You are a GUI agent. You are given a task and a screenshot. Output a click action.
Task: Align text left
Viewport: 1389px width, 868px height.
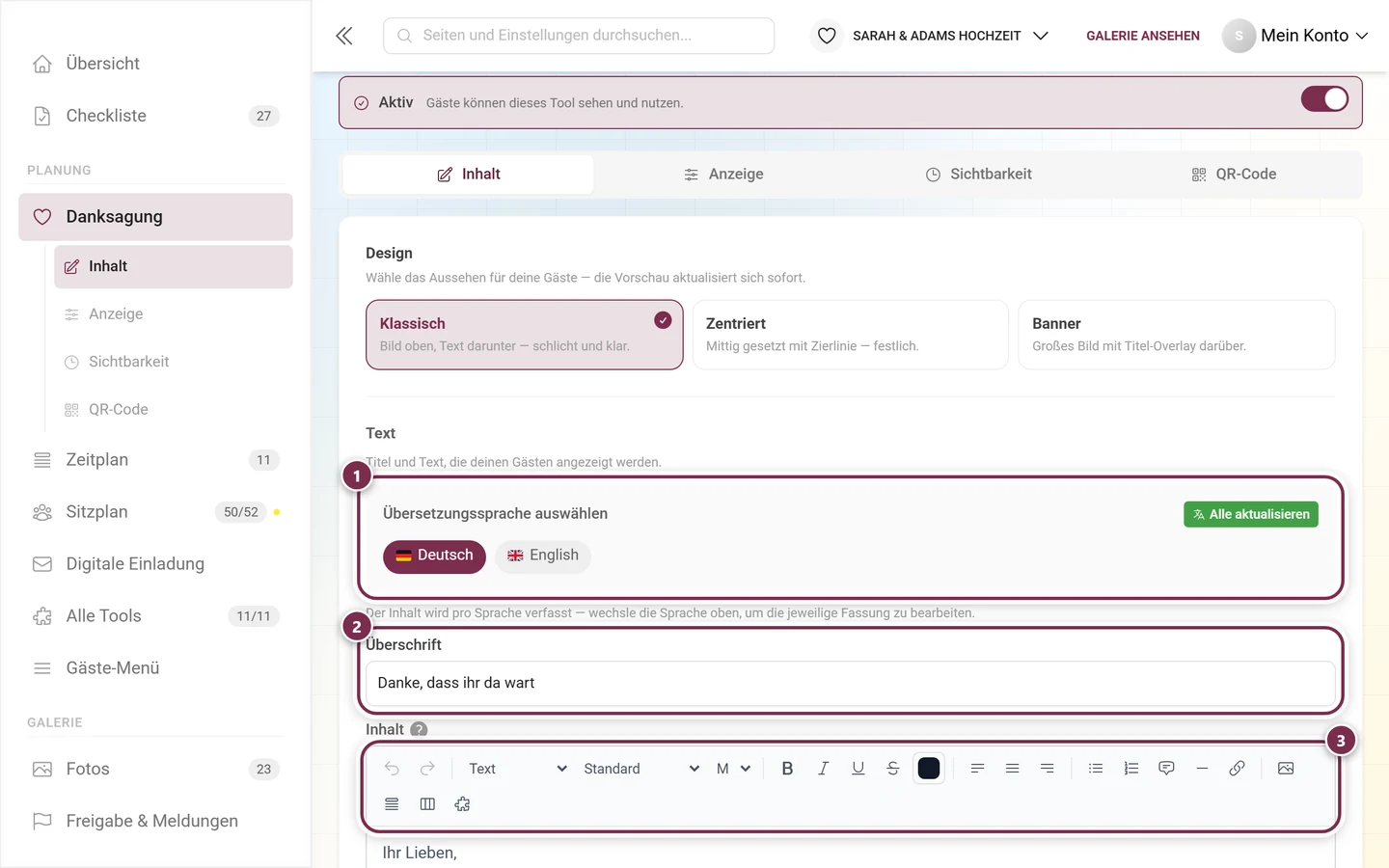click(977, 769)
